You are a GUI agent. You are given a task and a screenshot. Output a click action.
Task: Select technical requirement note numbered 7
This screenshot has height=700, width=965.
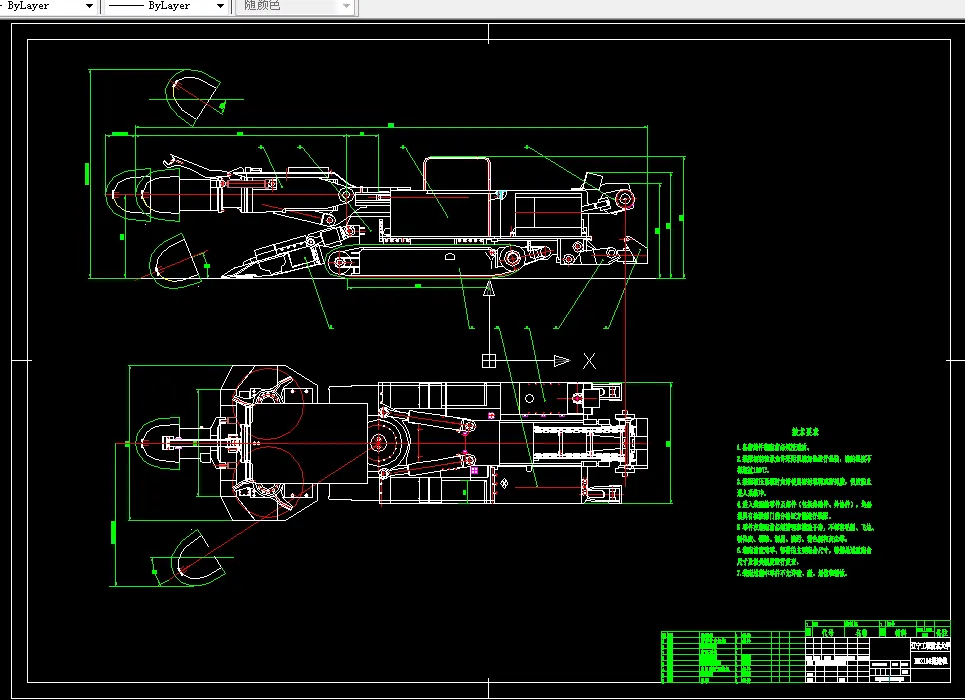click(792, 573)
